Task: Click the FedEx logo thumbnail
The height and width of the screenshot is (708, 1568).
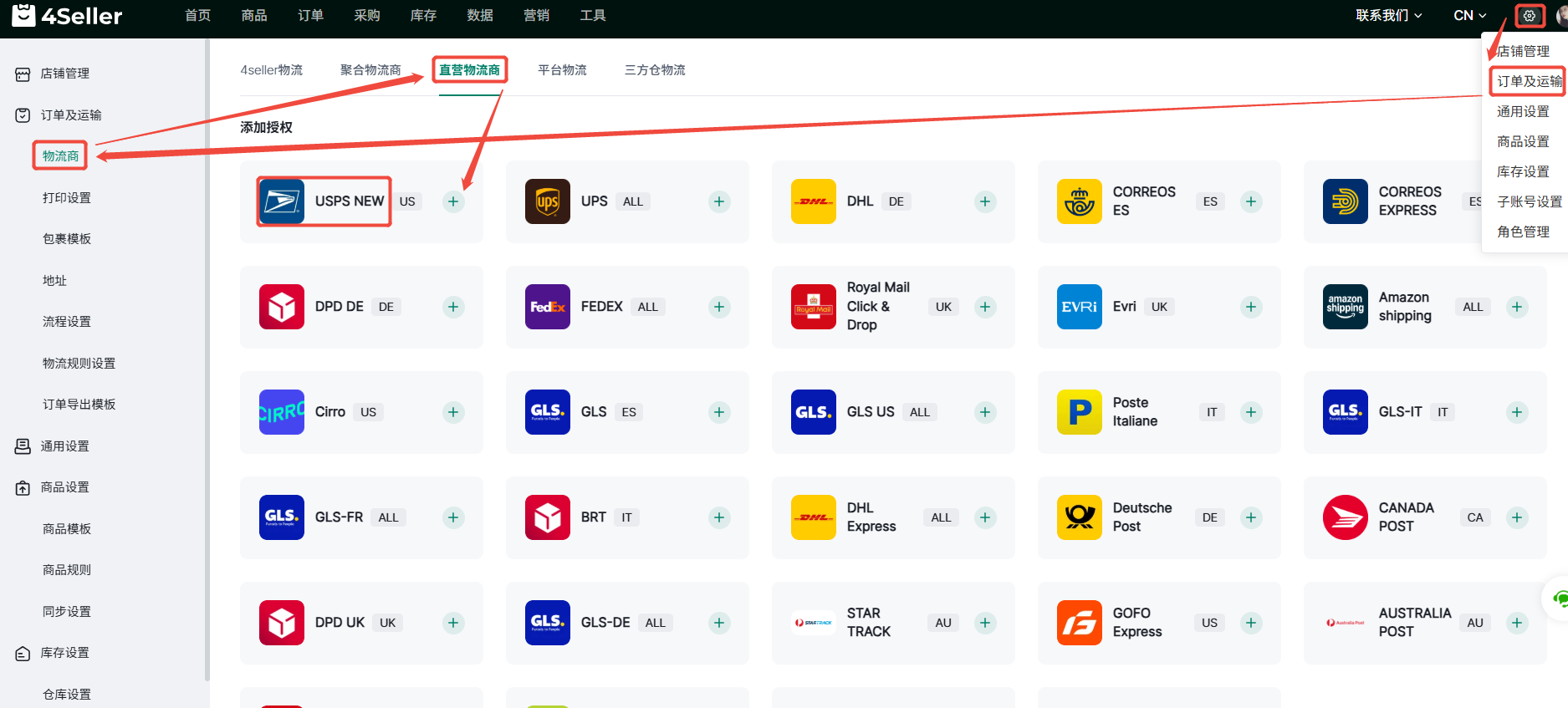Action: 548,307
